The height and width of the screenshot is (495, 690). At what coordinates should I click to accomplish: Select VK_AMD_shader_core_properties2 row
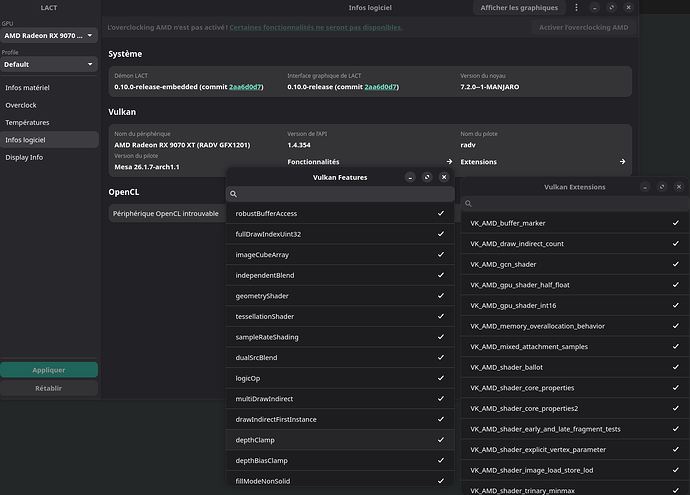(x=575, y=408)
